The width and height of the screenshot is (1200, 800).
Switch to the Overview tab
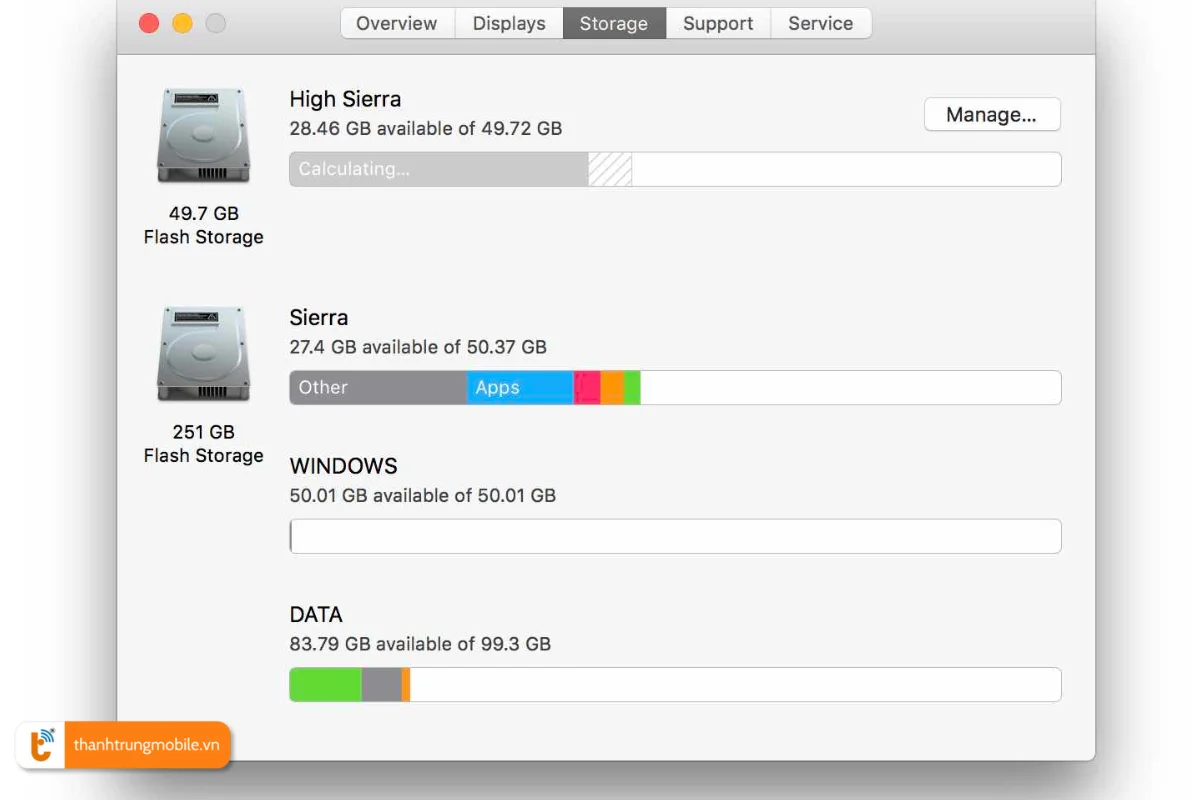(397, 23)
